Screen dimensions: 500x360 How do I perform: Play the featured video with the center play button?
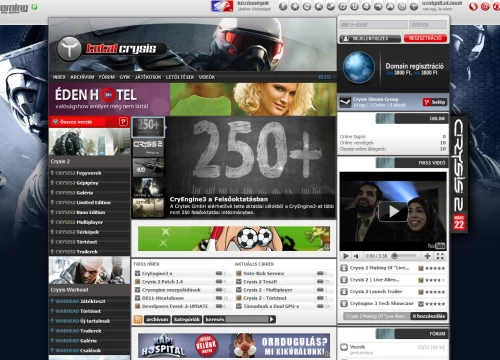[x=393, y=211]
